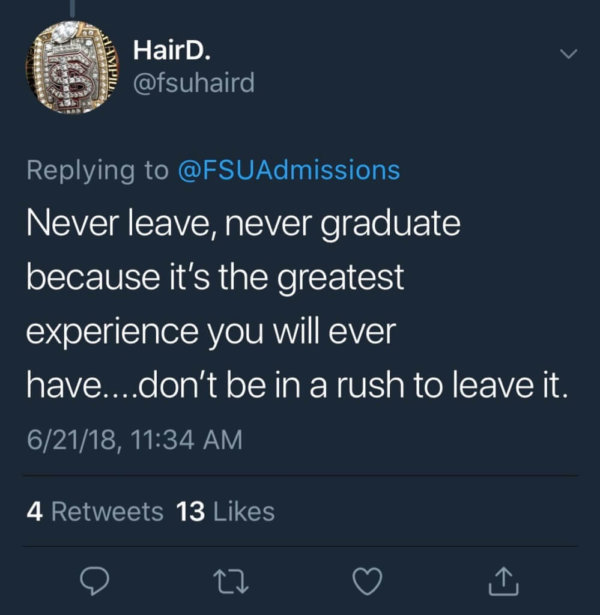
Task: Open the tweet options chevron menu
Action: coord(568,54)
